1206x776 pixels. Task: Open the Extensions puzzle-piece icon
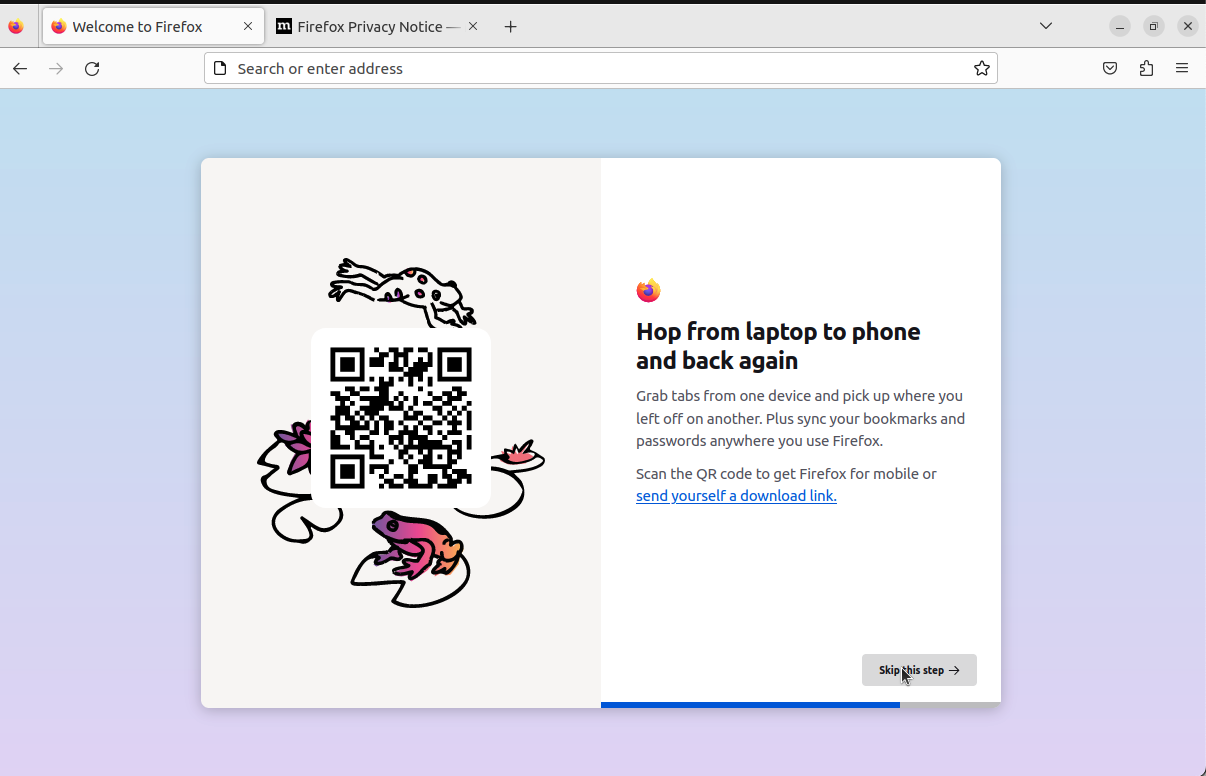tap(1146, 68)
